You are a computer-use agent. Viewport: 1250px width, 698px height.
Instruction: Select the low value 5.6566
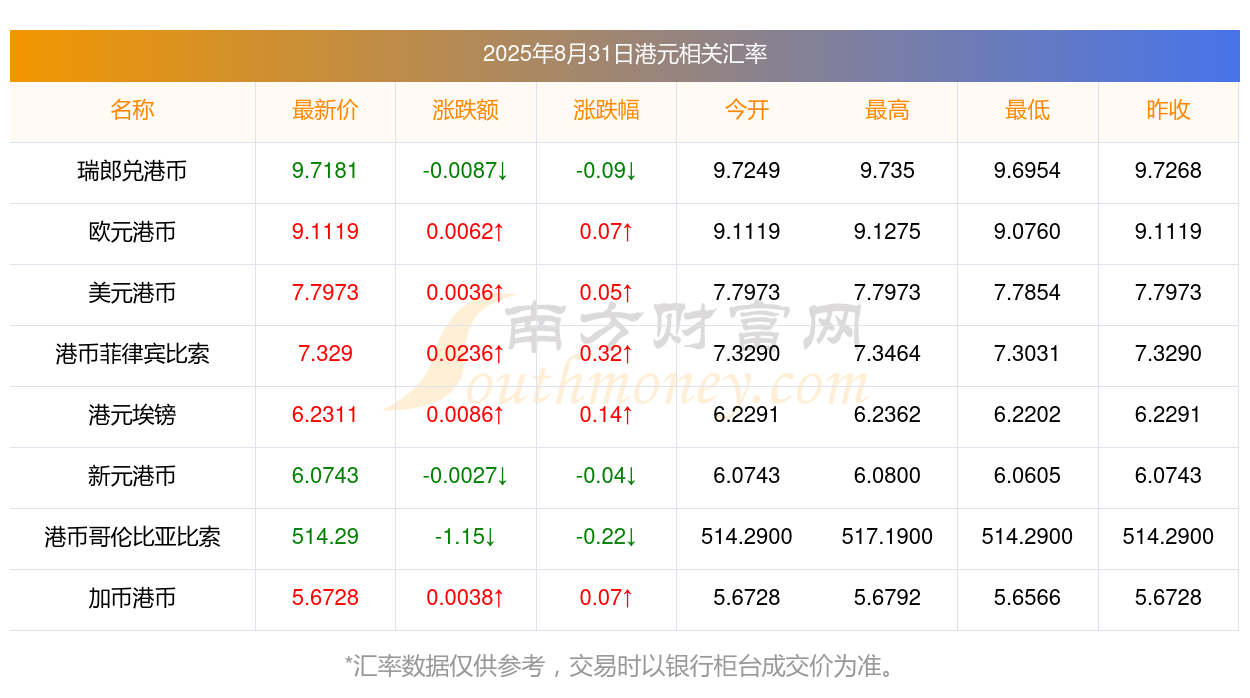pyautogui.click(x=1028, y=598)
